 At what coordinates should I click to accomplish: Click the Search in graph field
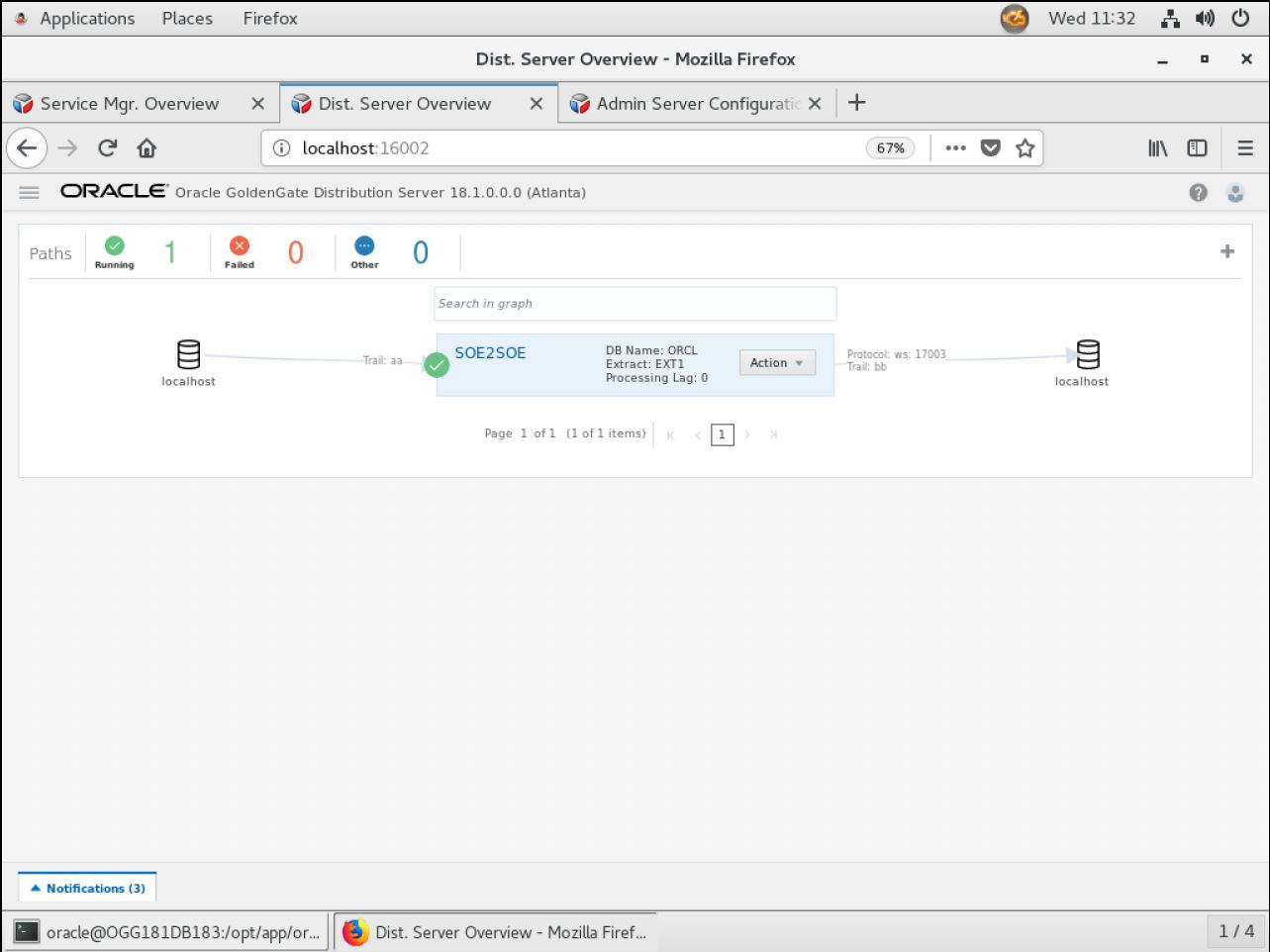coord(635,304)
